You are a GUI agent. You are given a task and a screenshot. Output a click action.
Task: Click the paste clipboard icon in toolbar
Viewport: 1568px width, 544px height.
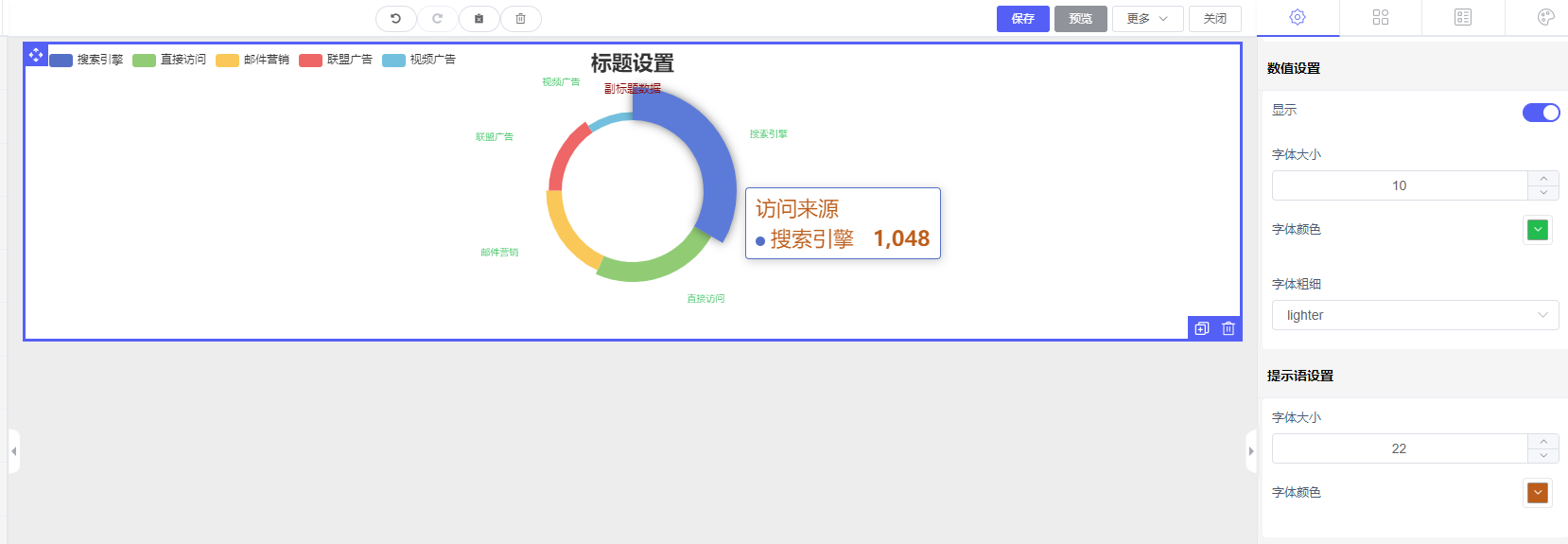(x=479, y=19)
